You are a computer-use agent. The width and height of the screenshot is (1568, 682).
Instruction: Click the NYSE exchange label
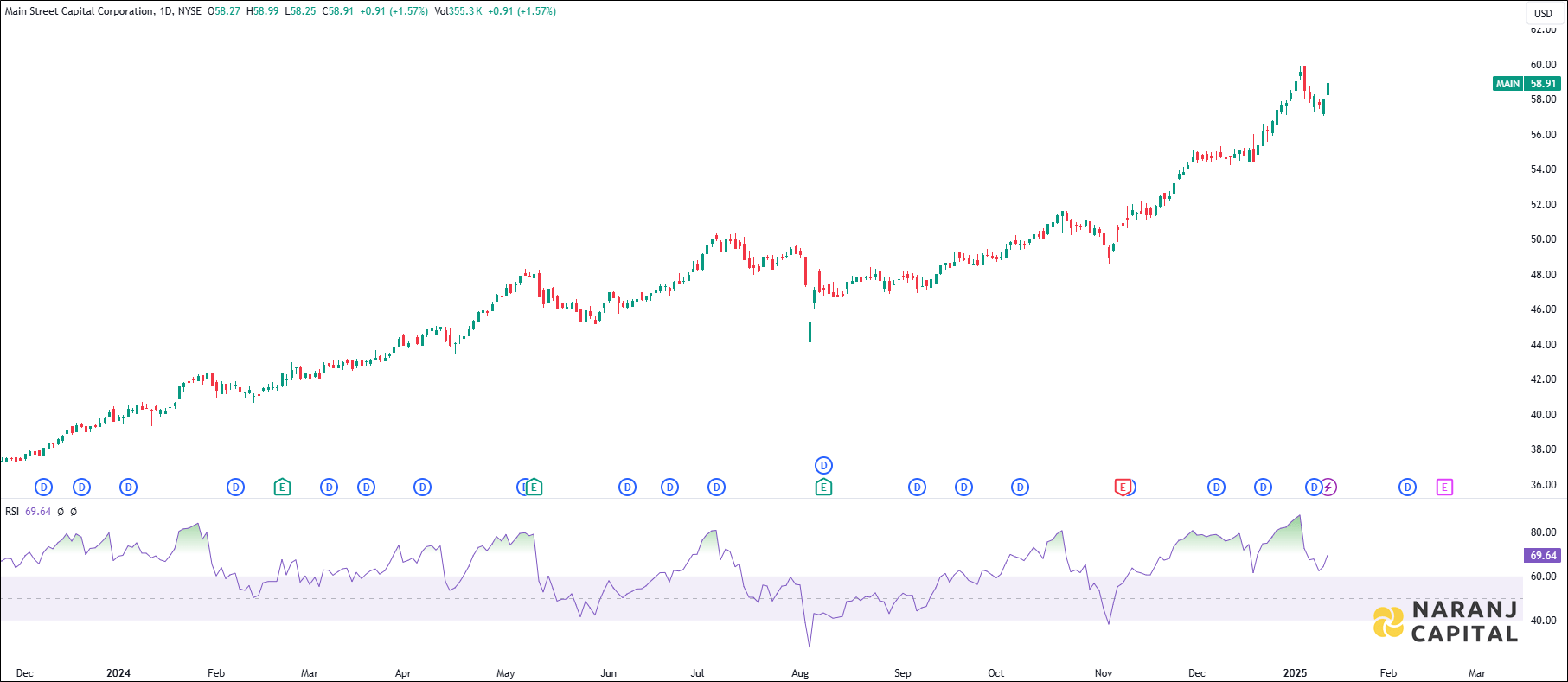tap(189, 11)
